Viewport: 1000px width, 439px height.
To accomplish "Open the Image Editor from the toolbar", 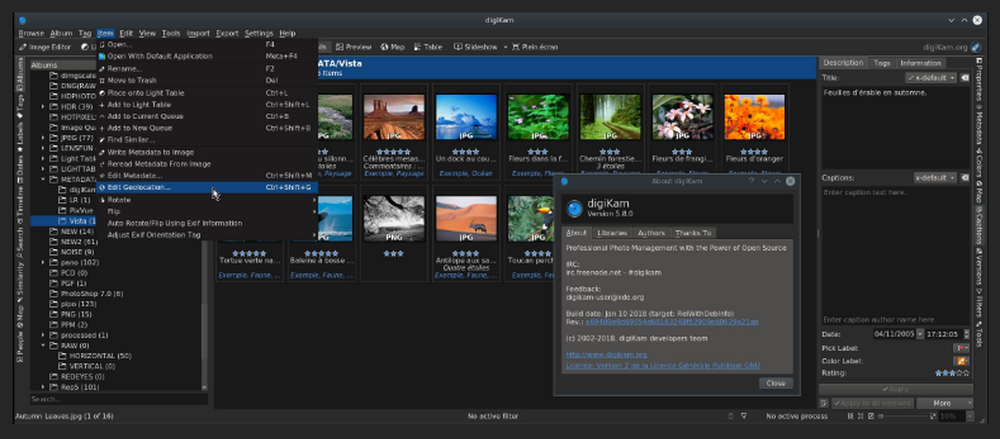I will (x=45, y=47).
